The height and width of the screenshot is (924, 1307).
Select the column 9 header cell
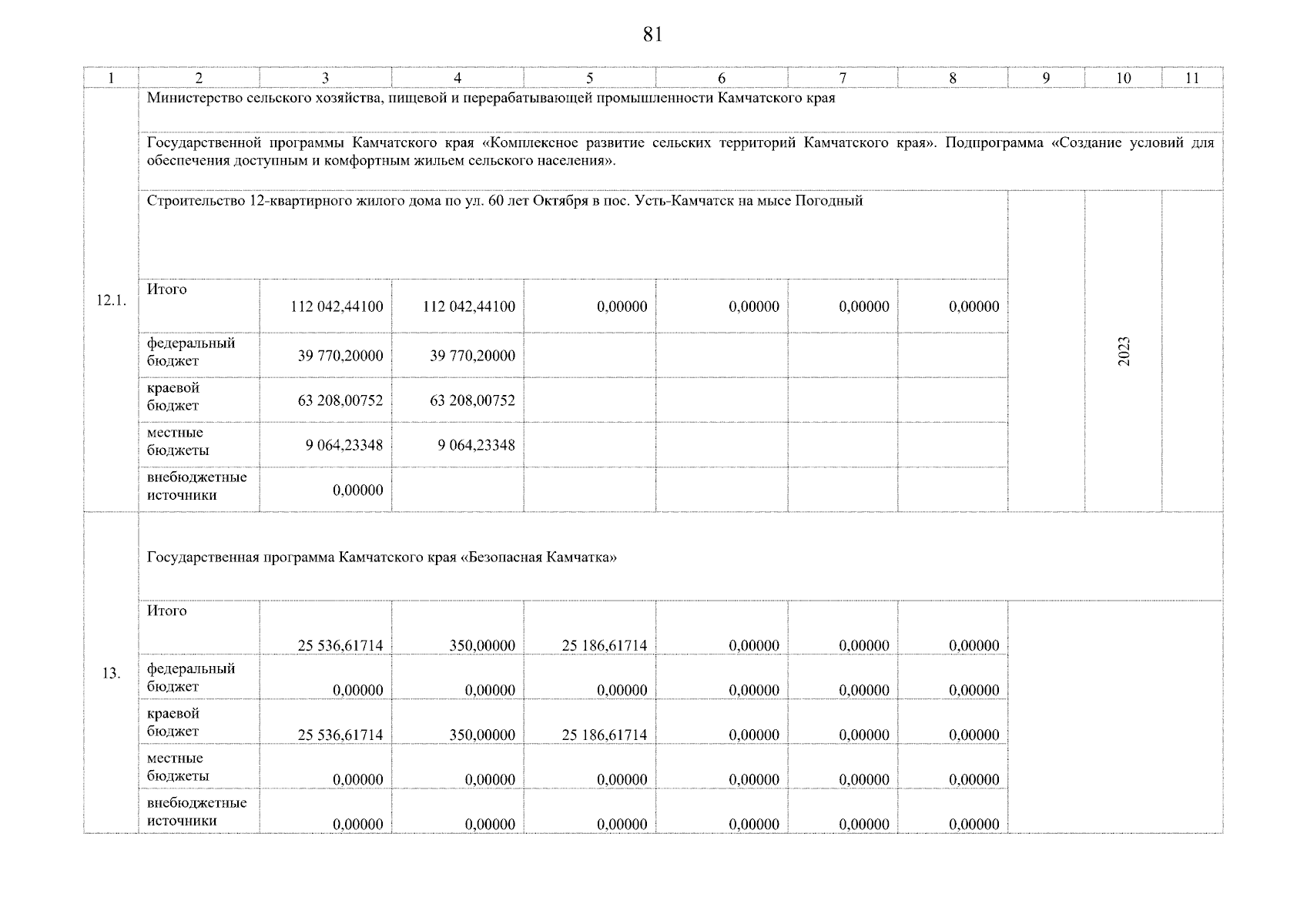1045,78
